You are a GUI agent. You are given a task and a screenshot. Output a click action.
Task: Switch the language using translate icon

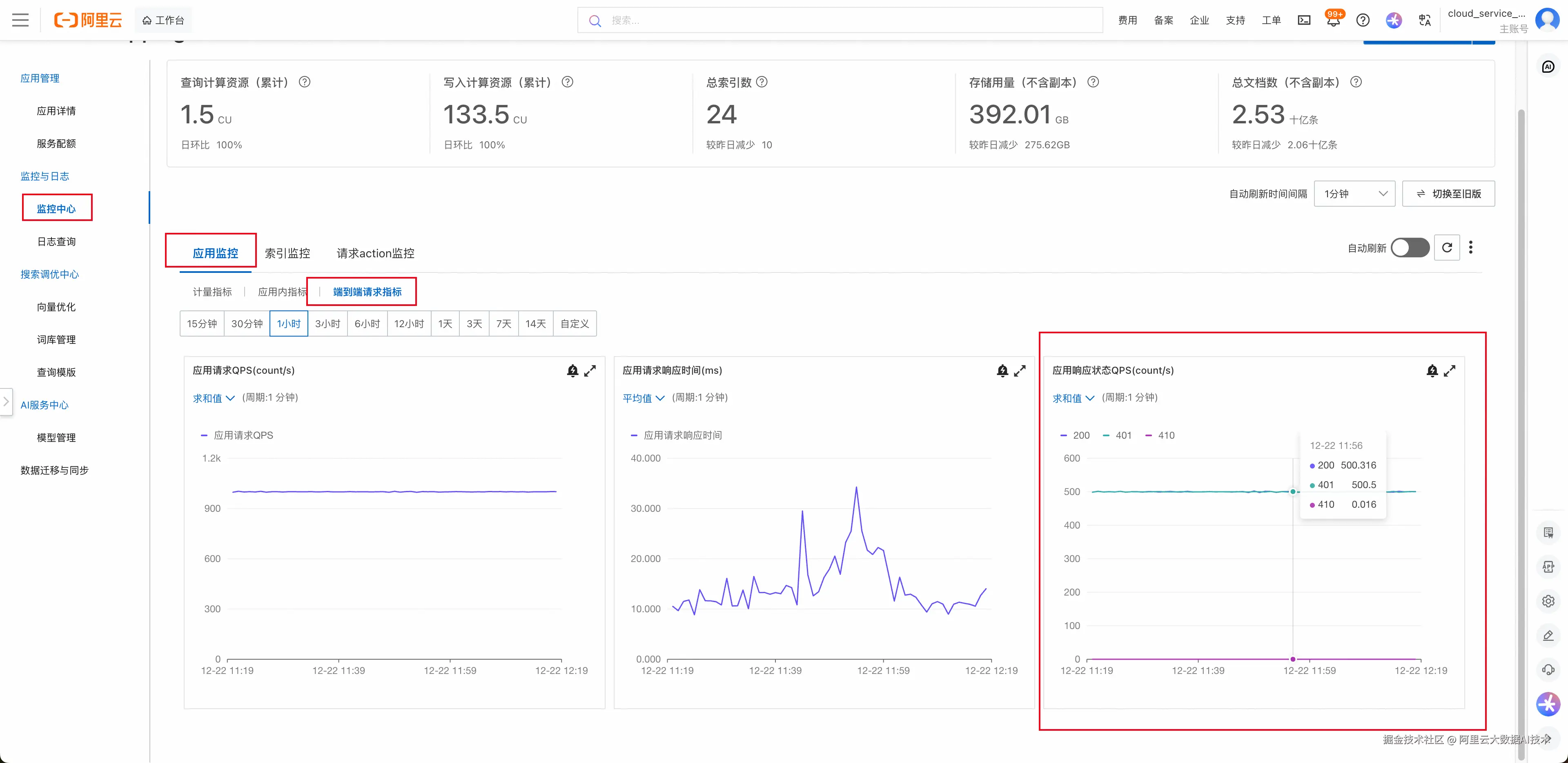pos(1424,21)
